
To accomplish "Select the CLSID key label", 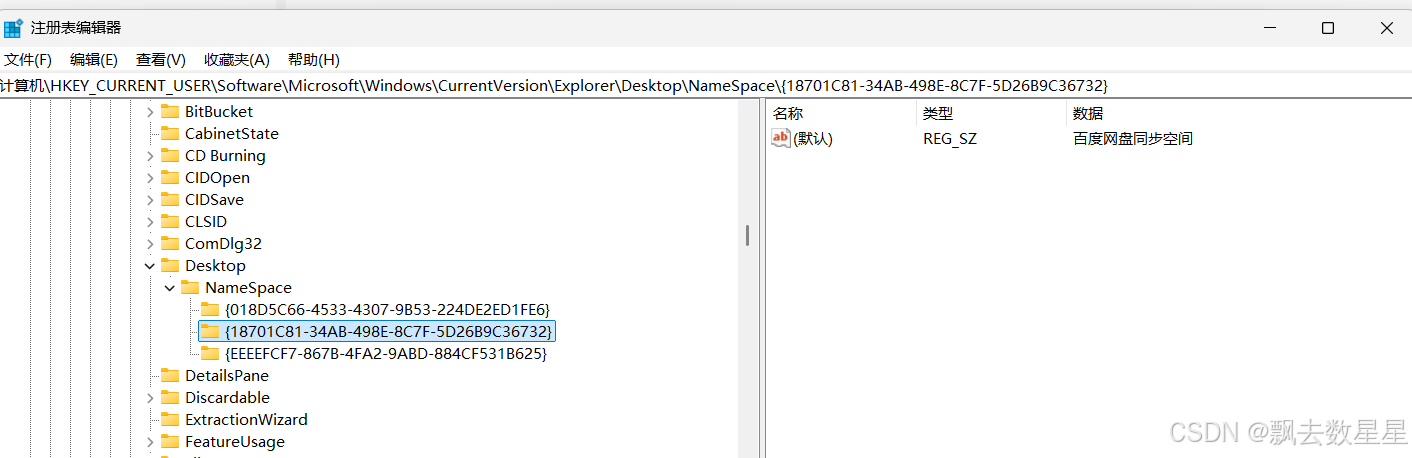I will 206,222.
